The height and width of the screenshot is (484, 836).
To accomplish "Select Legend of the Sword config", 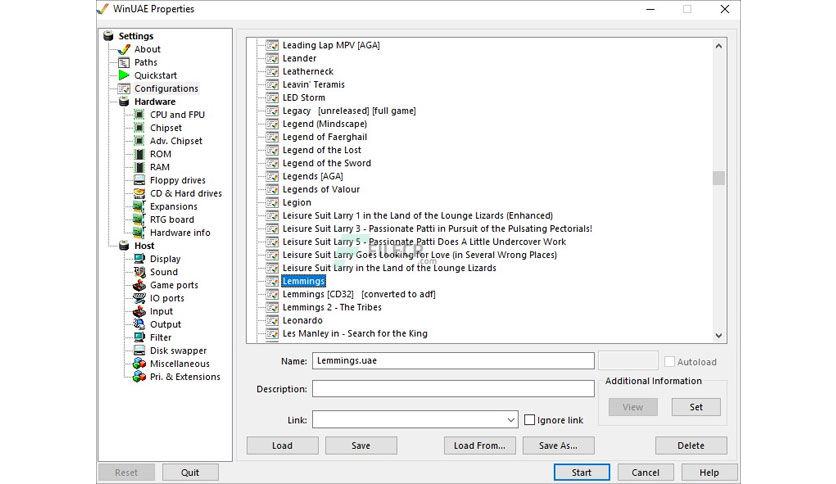I will pos(326,163).
